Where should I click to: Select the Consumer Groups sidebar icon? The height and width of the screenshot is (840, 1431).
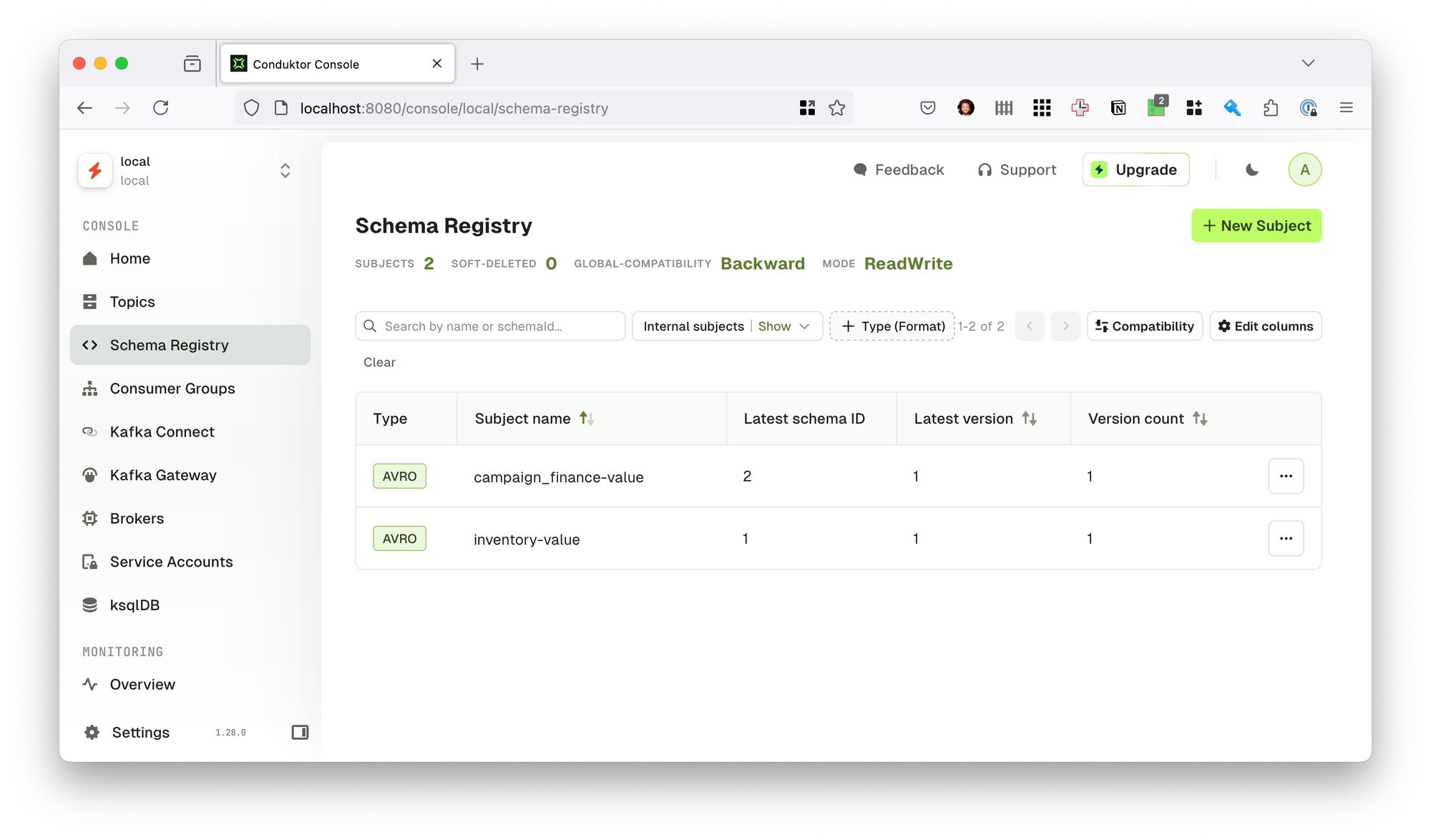tap(90, 388)
